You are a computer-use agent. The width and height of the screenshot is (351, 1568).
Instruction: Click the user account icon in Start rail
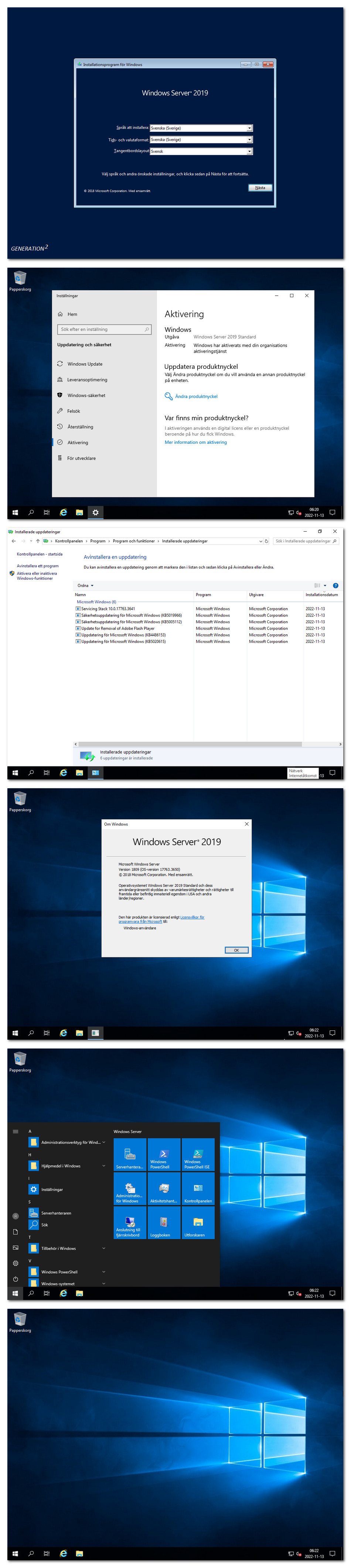[x=15, y=1216]
